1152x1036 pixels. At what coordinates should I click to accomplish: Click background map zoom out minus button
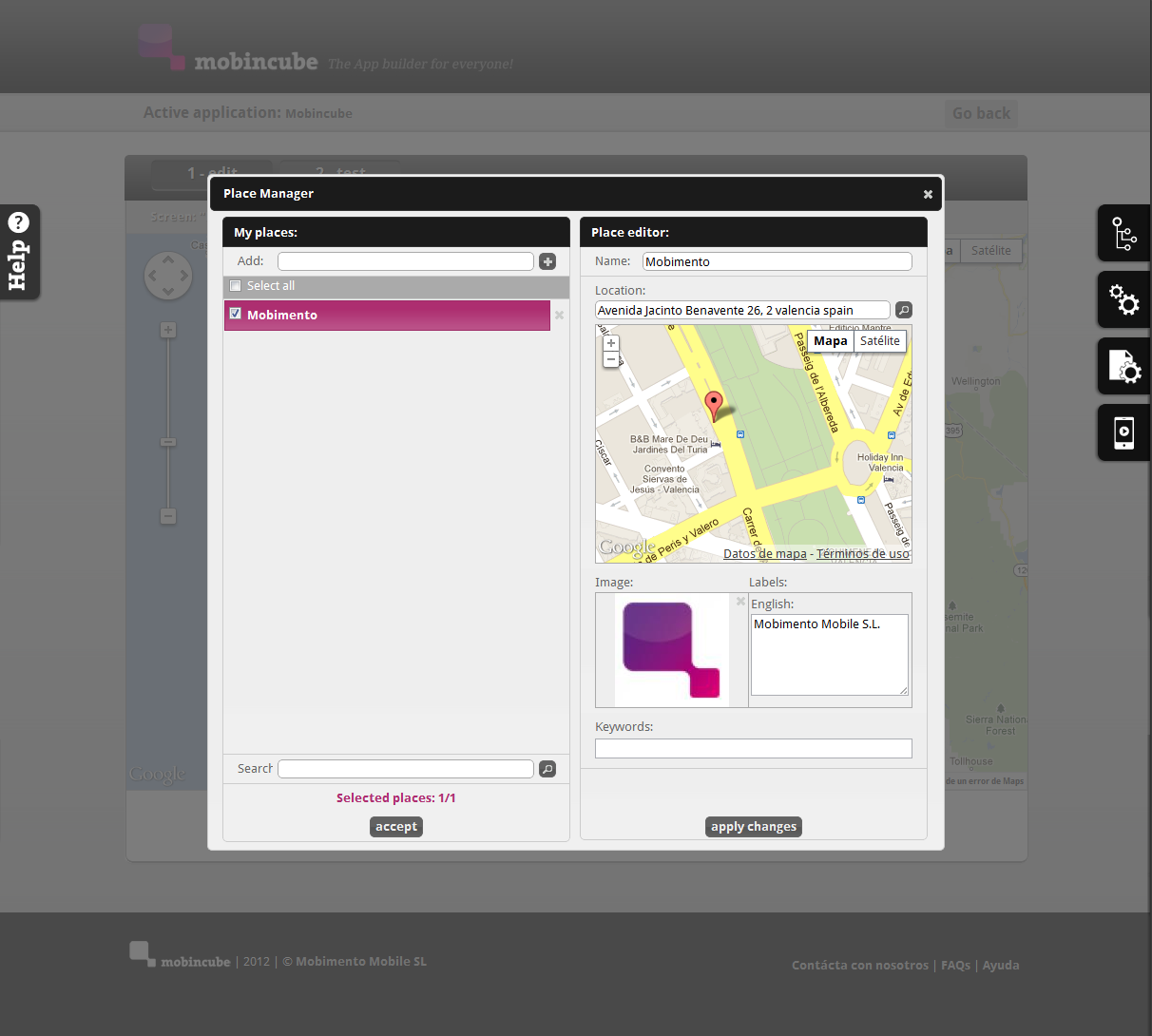coord(168,516)
